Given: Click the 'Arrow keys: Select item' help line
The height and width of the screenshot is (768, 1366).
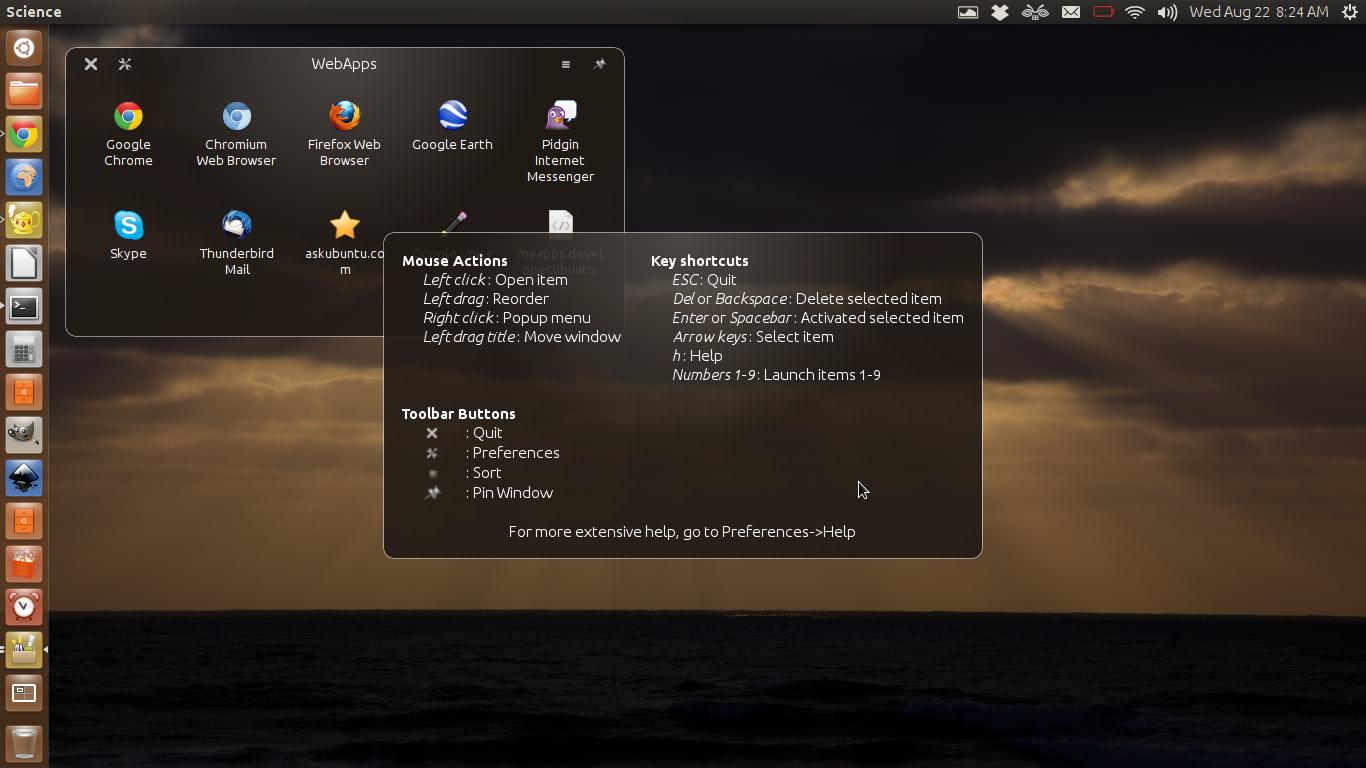Looking at the screenshot, I should click(753, 337).
